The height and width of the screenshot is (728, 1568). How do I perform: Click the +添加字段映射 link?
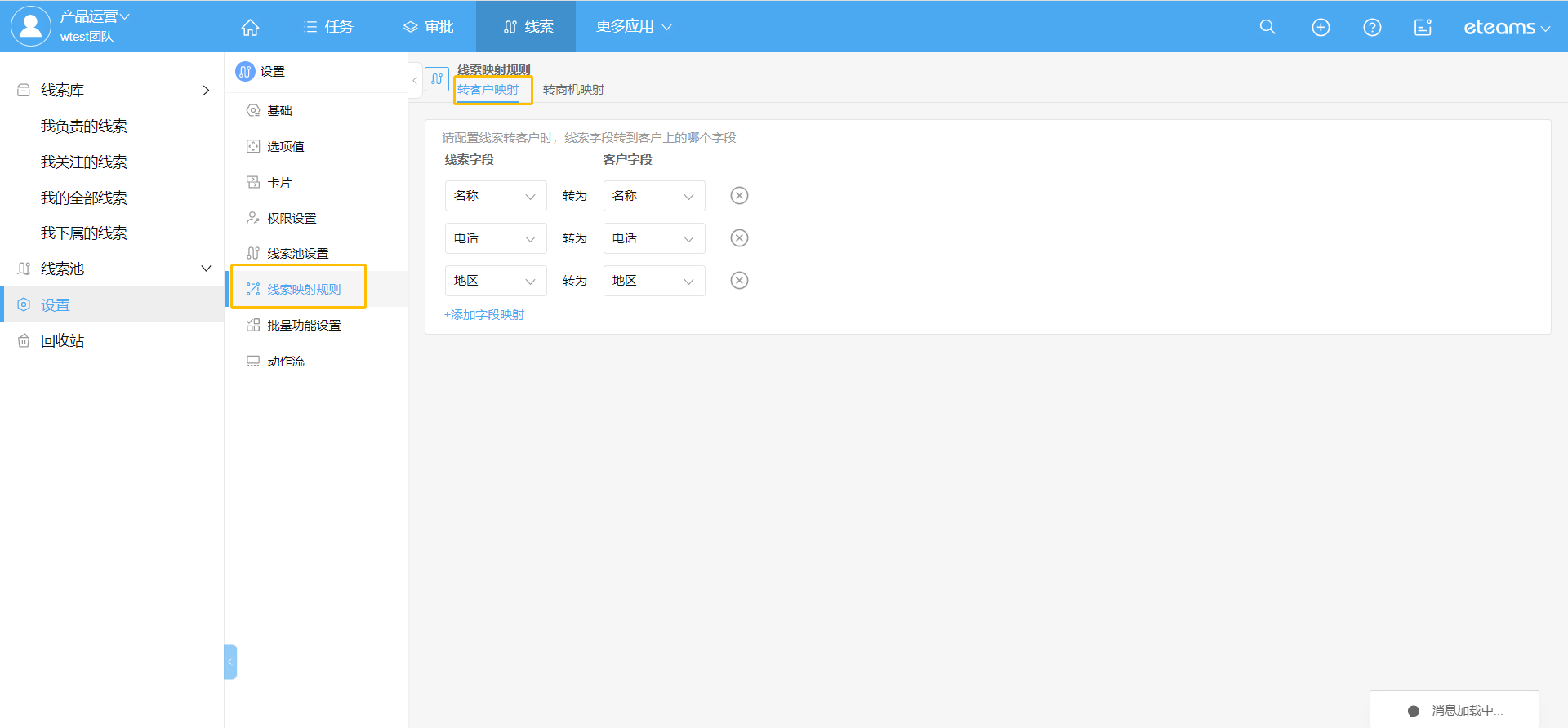click(484, 315)
